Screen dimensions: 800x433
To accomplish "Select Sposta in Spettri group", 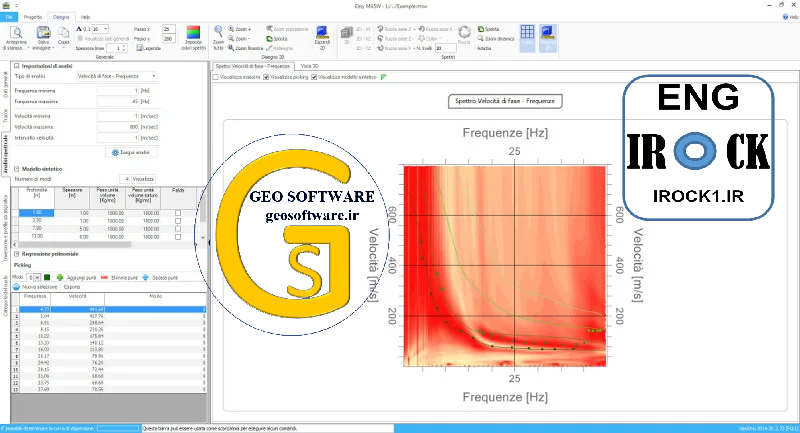I will [489, 29].
